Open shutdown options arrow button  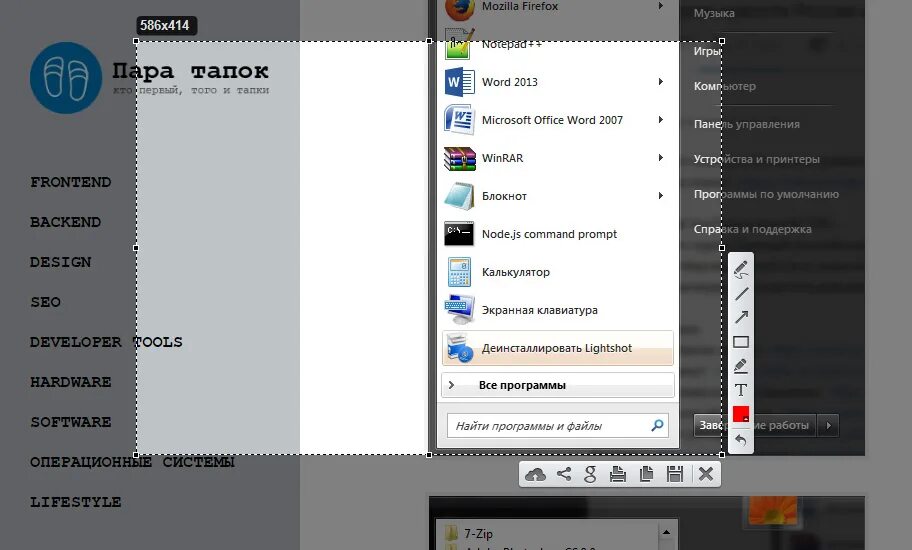point(828,426)
